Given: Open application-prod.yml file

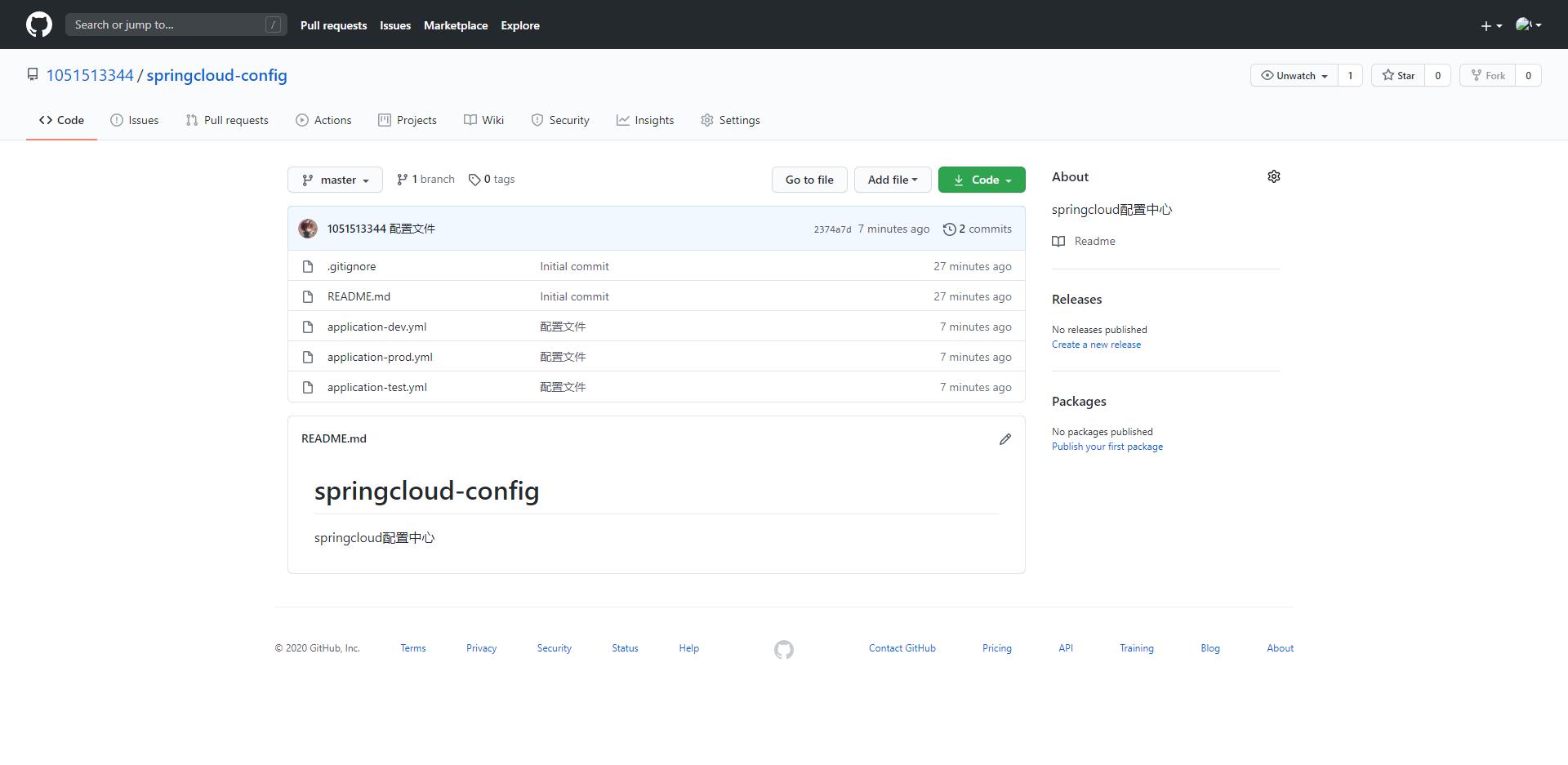Looking at the screenshot, I should click(x=380, y=357).
